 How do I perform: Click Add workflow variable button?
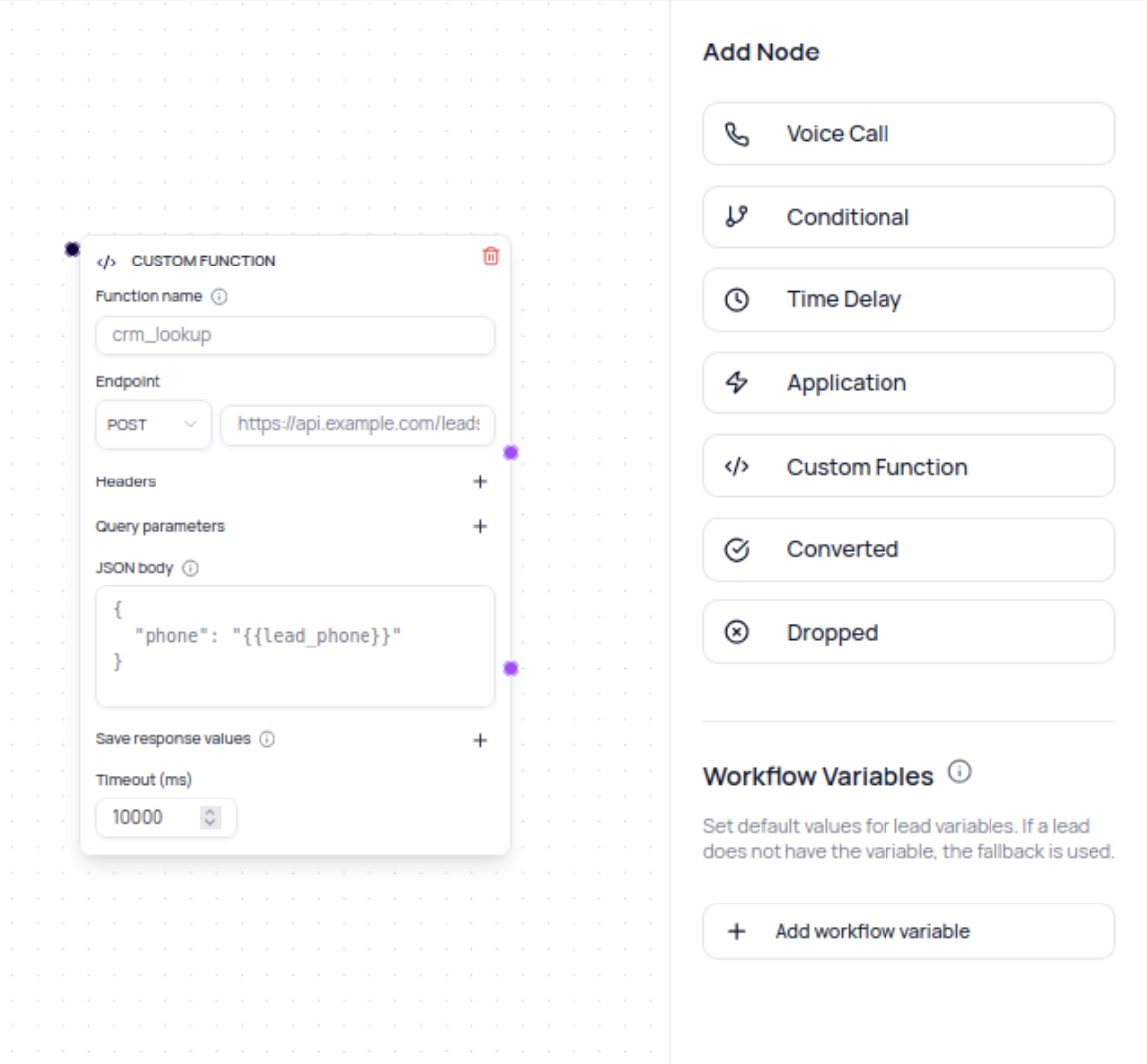point(908,931)
